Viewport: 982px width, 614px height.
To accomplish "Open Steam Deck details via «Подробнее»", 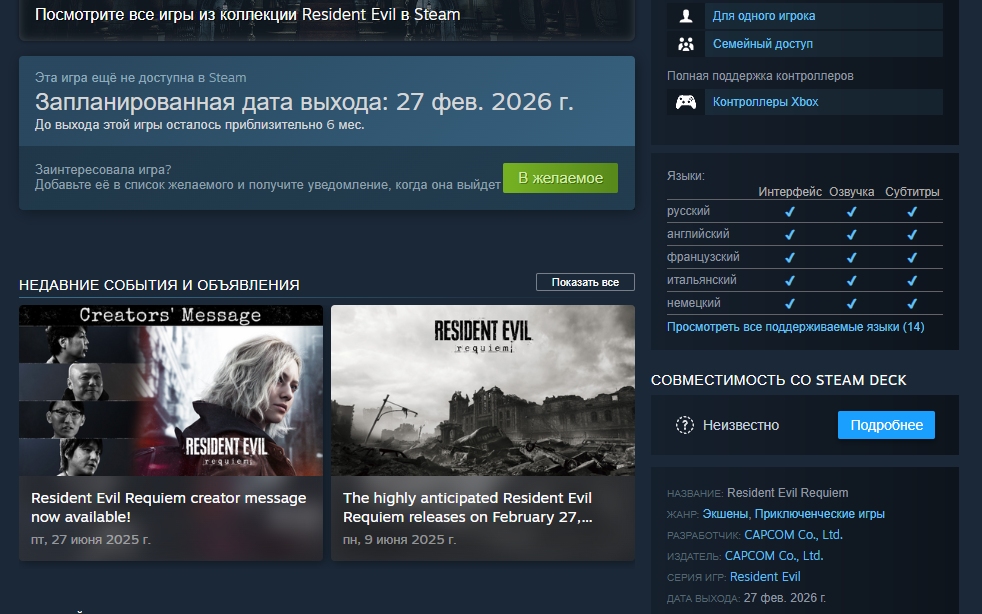I will (x=886, y=425).
